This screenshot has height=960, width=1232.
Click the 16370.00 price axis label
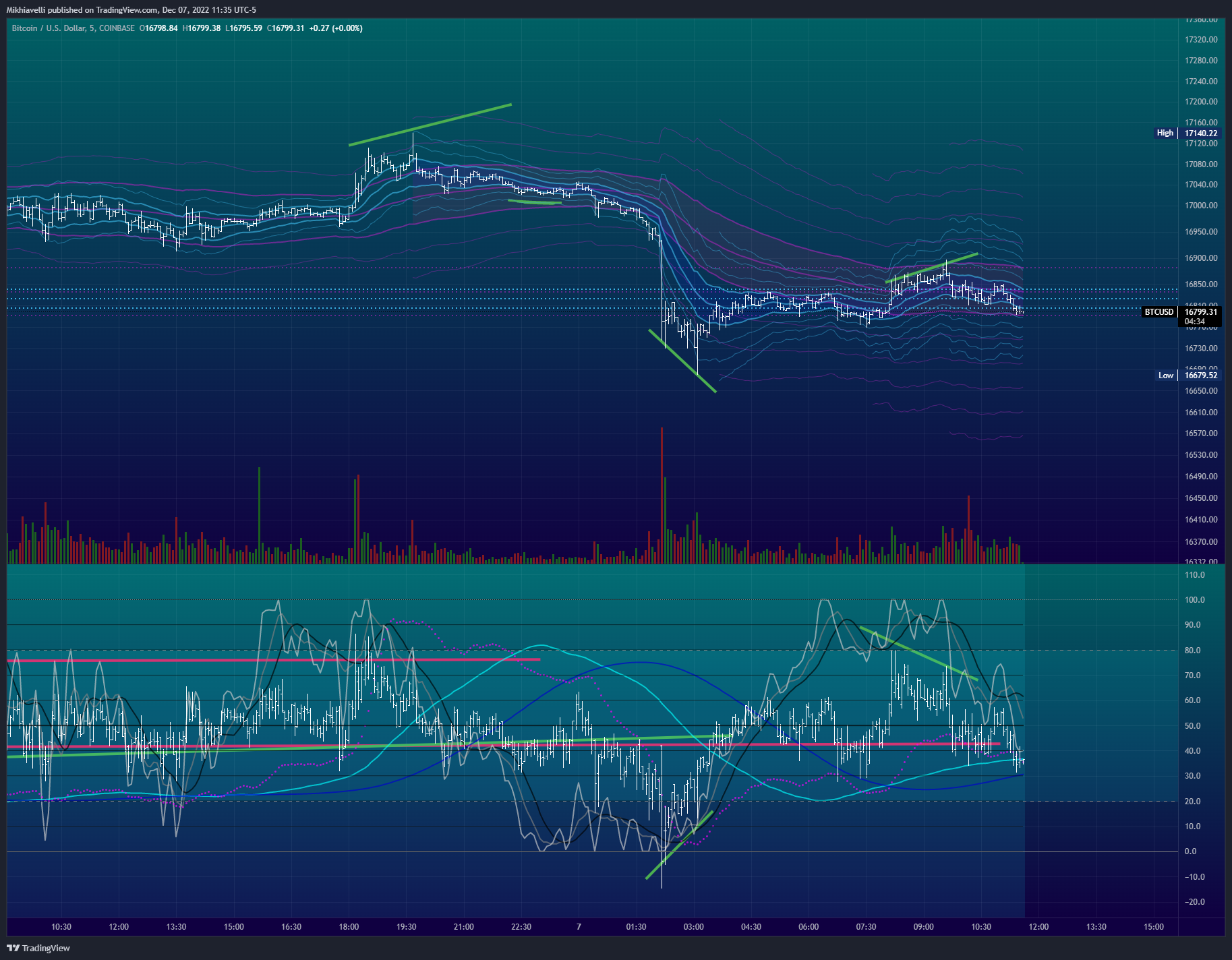(1201, 542)
